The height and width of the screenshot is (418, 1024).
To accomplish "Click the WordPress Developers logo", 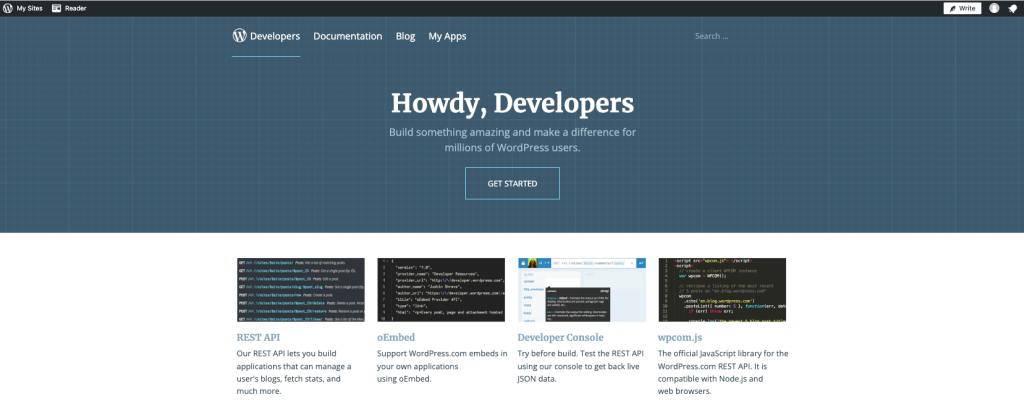I will 266,36.
